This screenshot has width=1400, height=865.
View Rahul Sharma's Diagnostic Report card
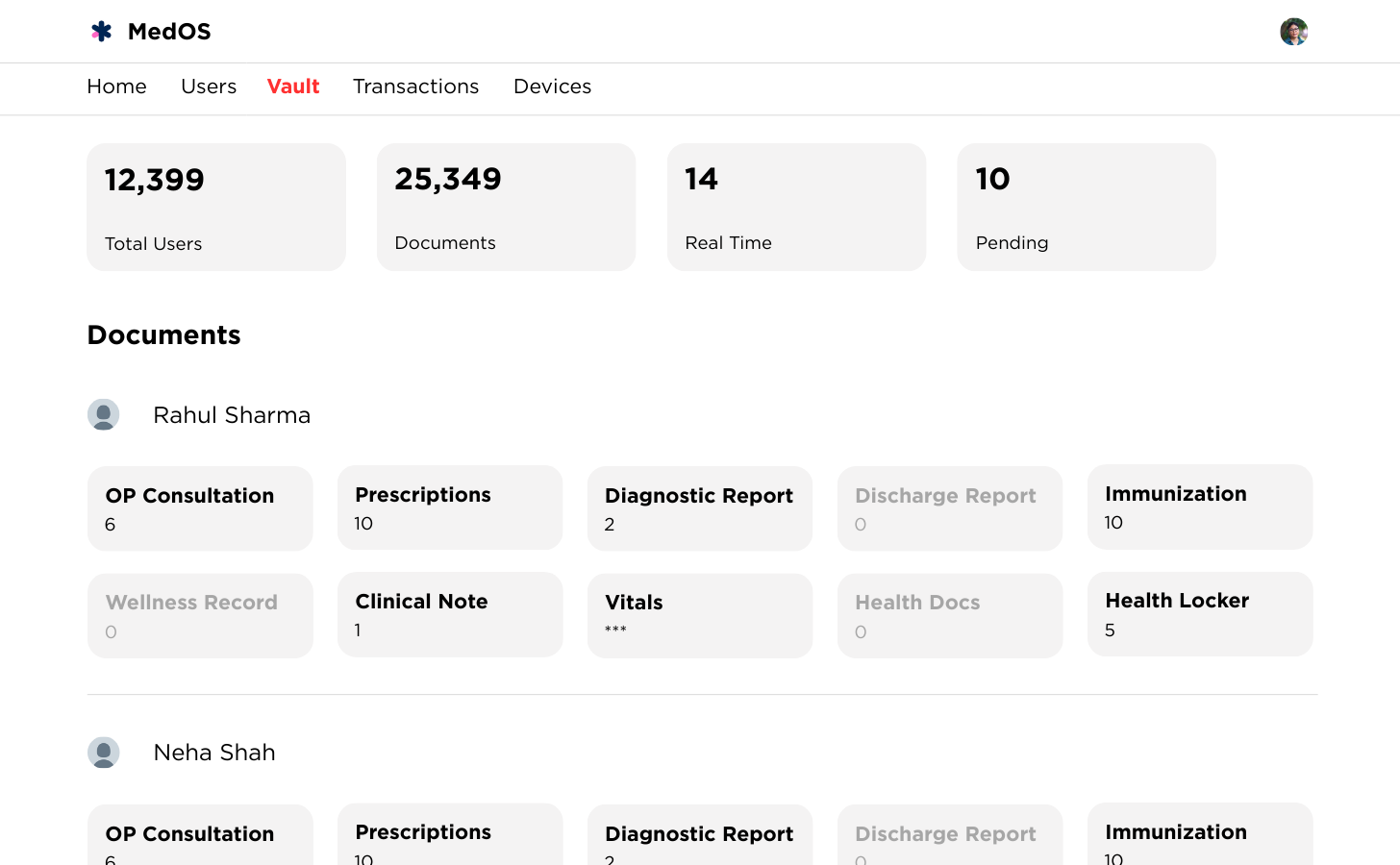700,508
